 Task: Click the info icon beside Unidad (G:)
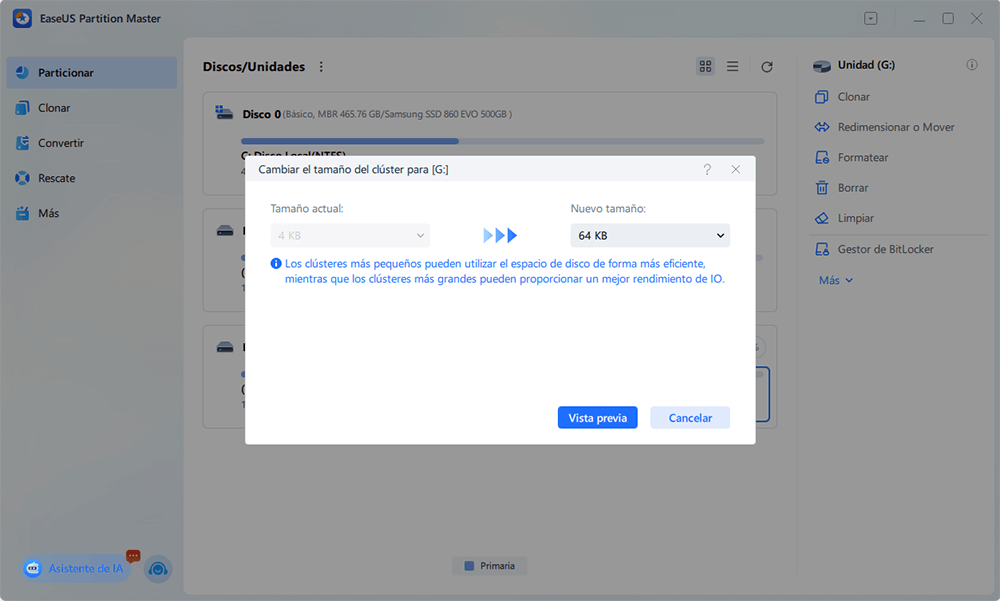point(972,65)
